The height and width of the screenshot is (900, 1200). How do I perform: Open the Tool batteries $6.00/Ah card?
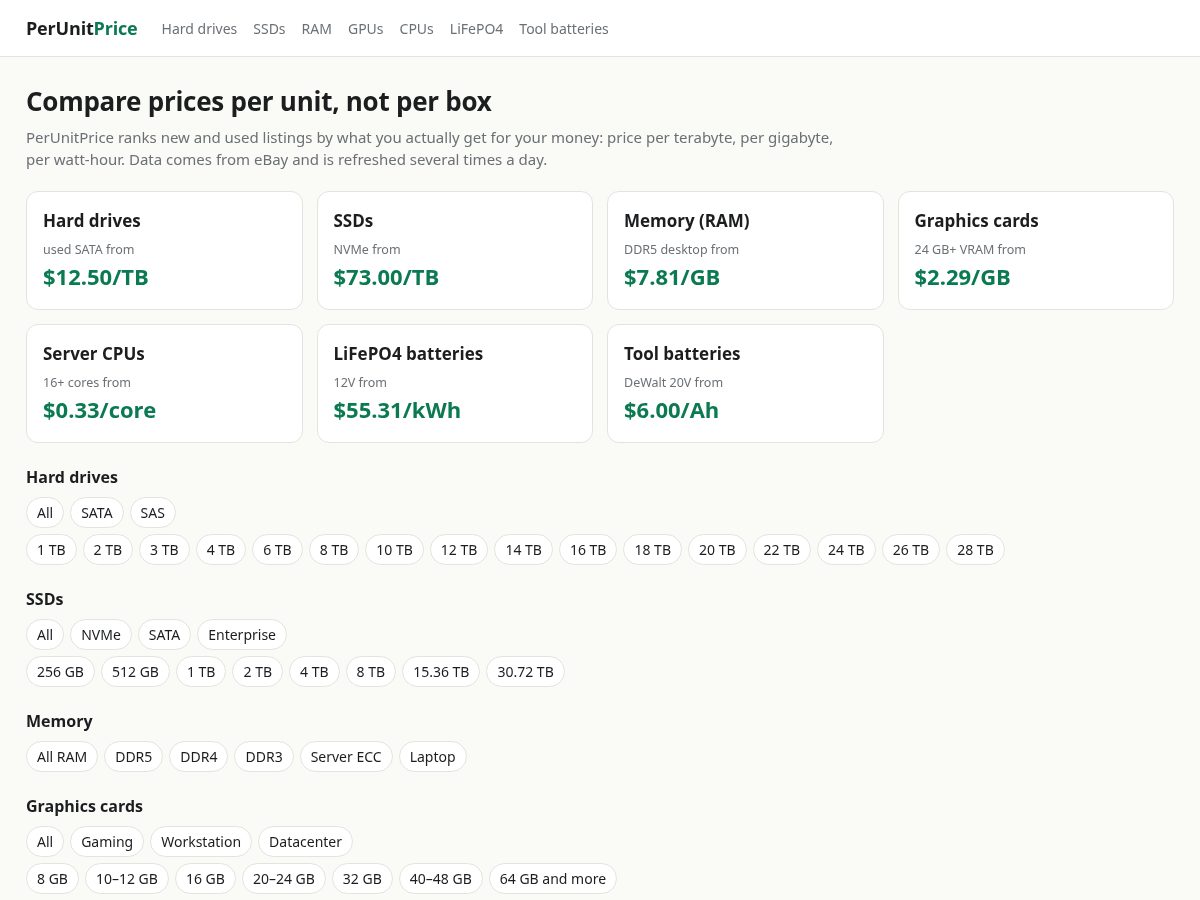tap(745, 383)
